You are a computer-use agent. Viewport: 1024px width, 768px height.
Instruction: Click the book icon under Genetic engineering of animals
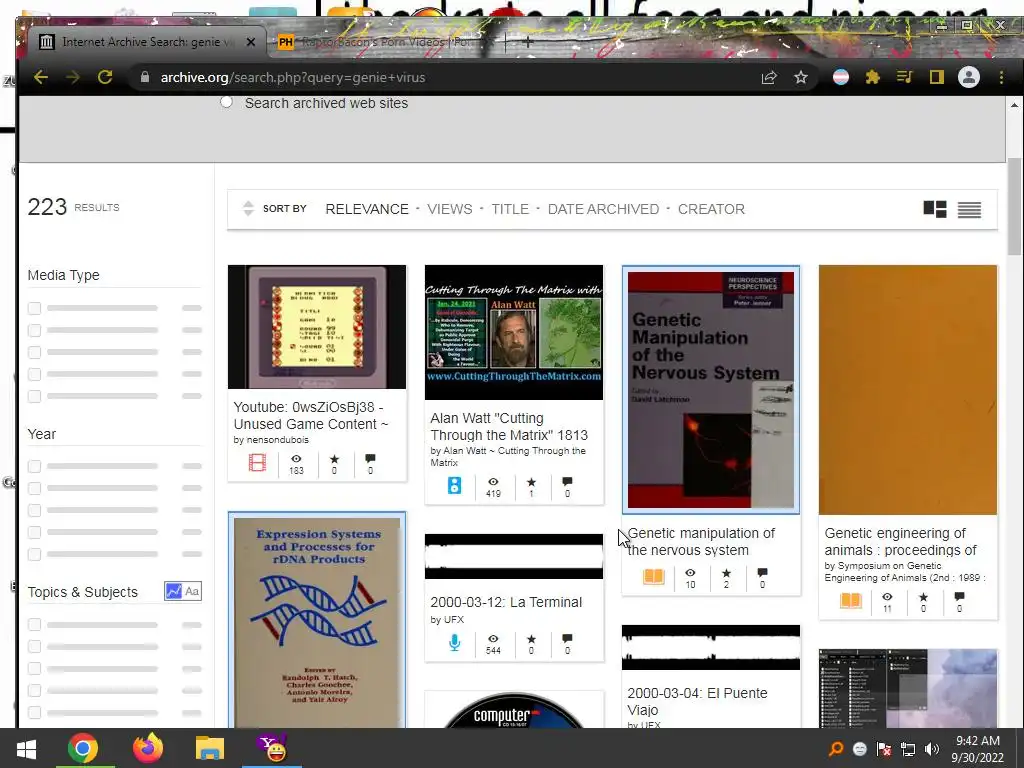[x=850, y=600]
